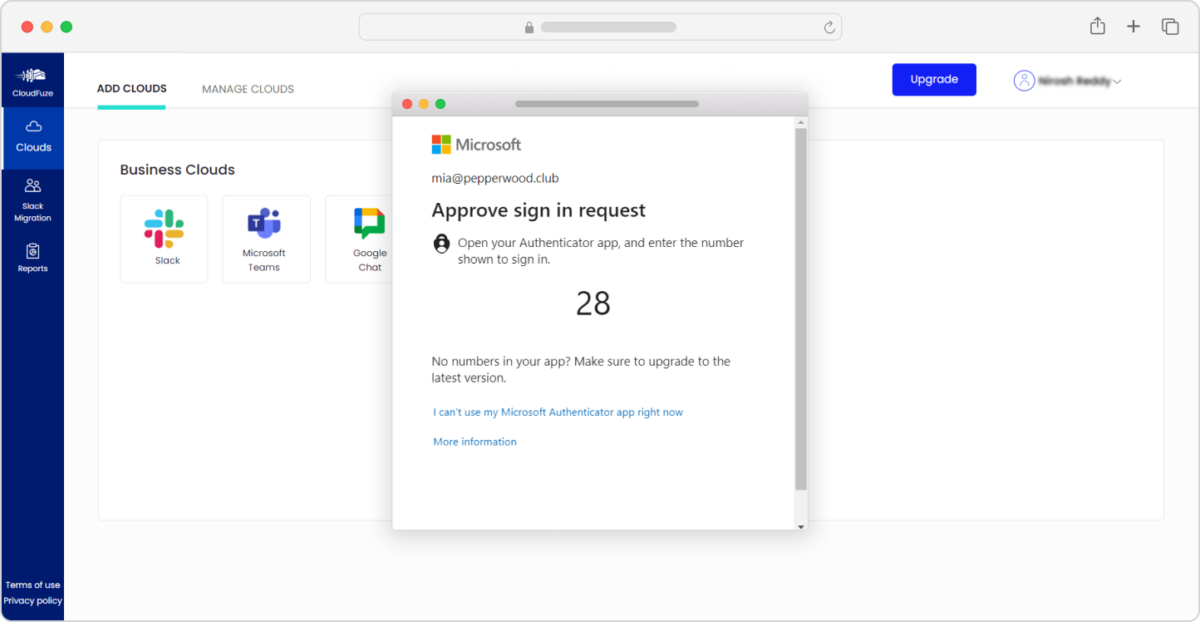Click the browser share icon
Screen dimensions: 1200x622
(x=1097, y=26)
